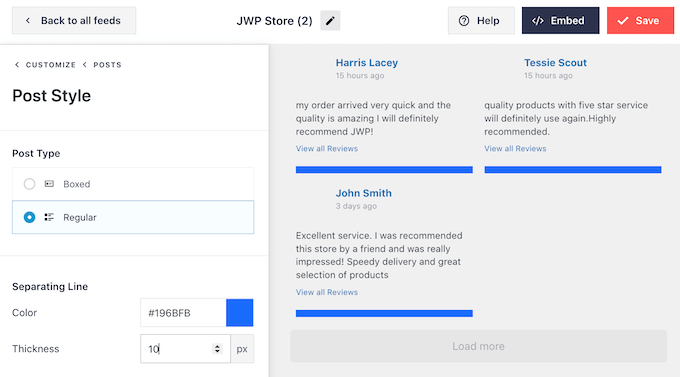Go back to the Customize breadcrumb

coord(50,65)
